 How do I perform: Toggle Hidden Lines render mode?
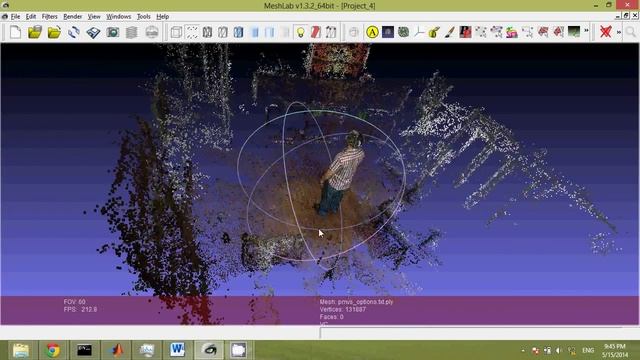tap(223, 32)
